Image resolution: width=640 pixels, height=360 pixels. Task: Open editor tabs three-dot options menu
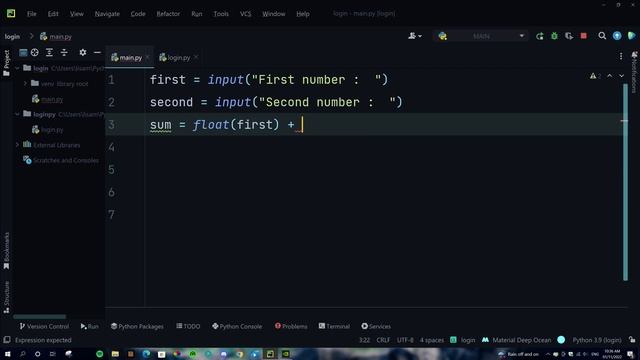coord(621,56)
